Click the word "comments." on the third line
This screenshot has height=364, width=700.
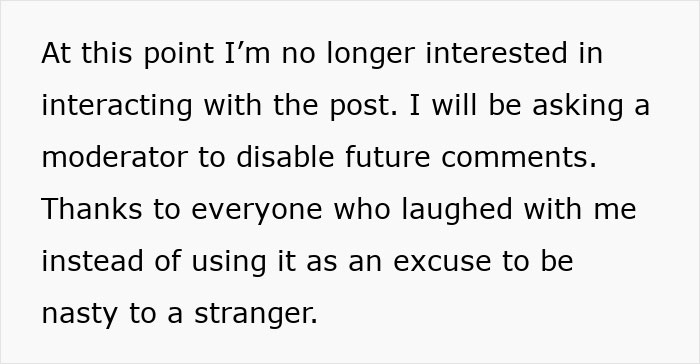pyautogui.click(x=519, y=158)
